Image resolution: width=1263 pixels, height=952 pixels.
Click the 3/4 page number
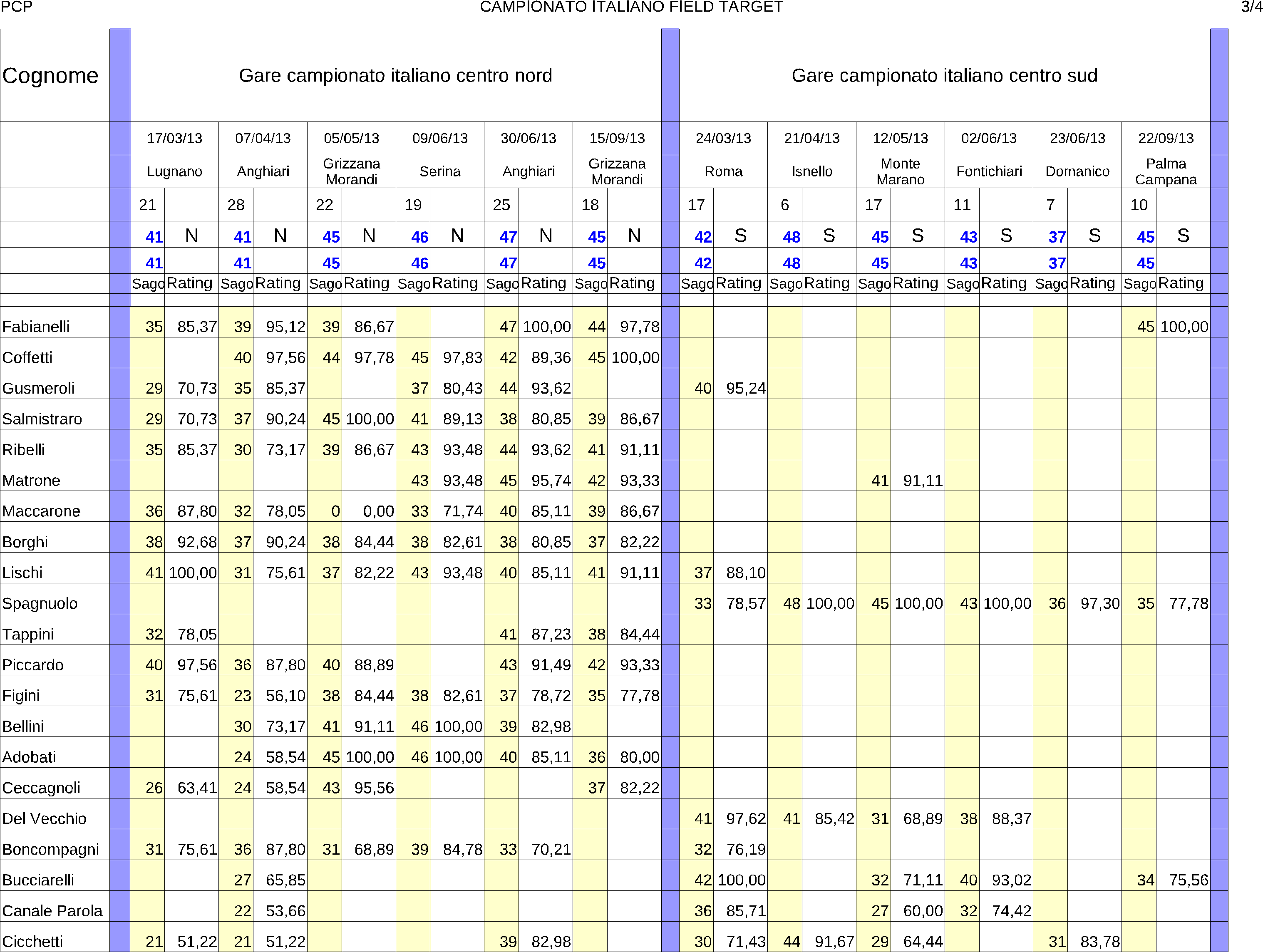pyautogui.click(x=1252, y=7)
